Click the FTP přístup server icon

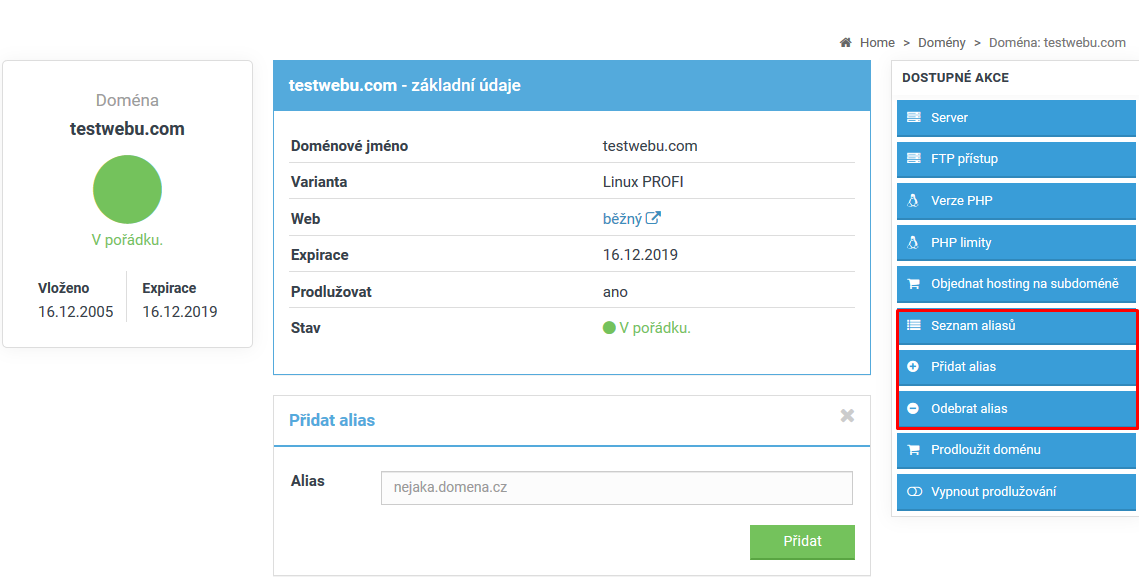(x=913, y=159)
